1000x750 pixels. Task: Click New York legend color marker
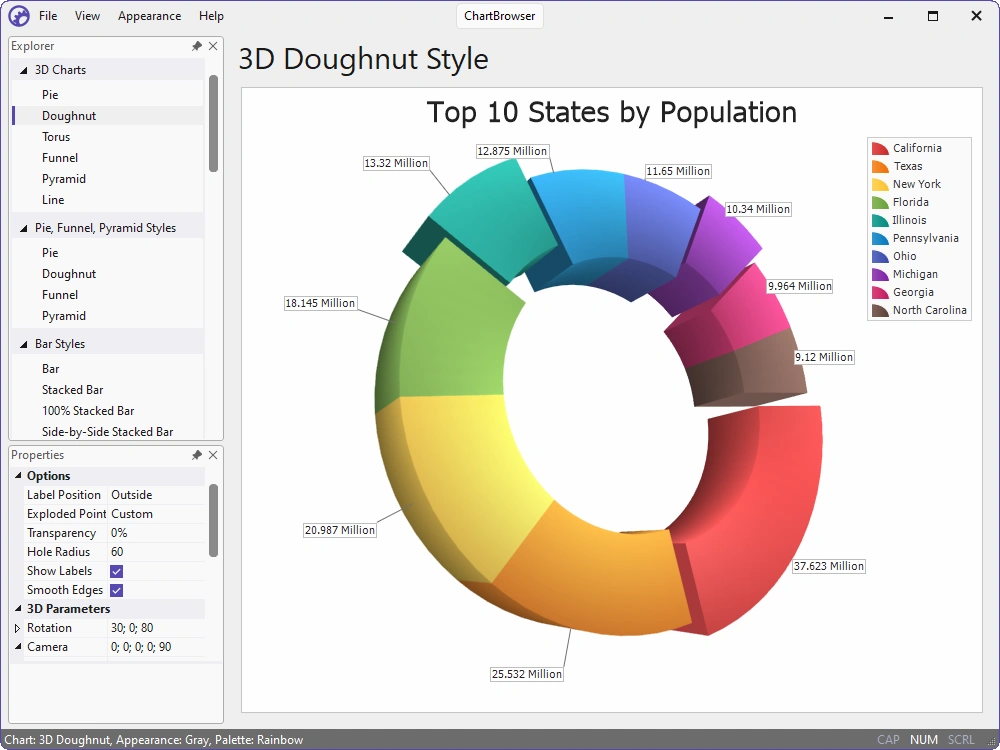(x=880, y=184)
